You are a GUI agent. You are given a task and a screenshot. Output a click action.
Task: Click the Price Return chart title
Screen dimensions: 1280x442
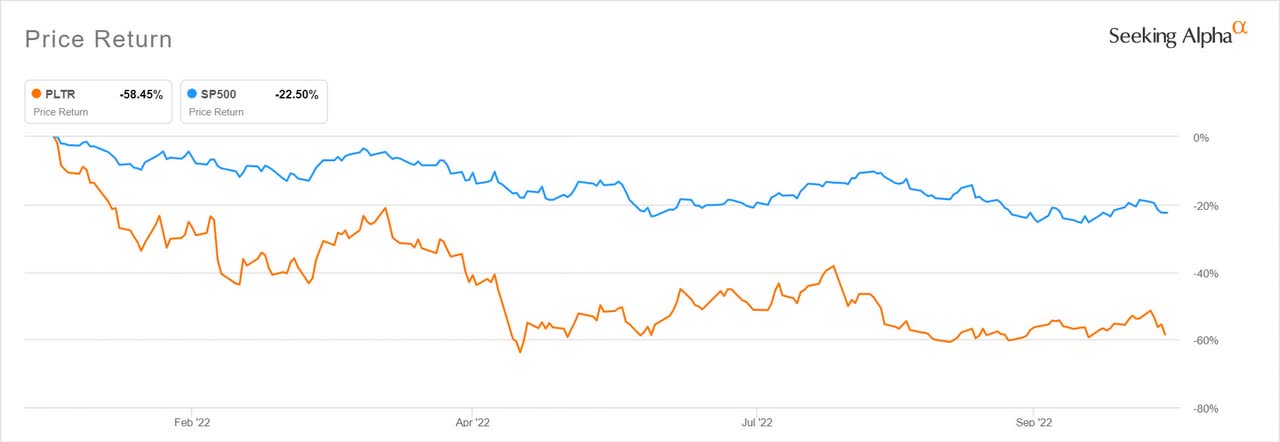coord(98,39)
